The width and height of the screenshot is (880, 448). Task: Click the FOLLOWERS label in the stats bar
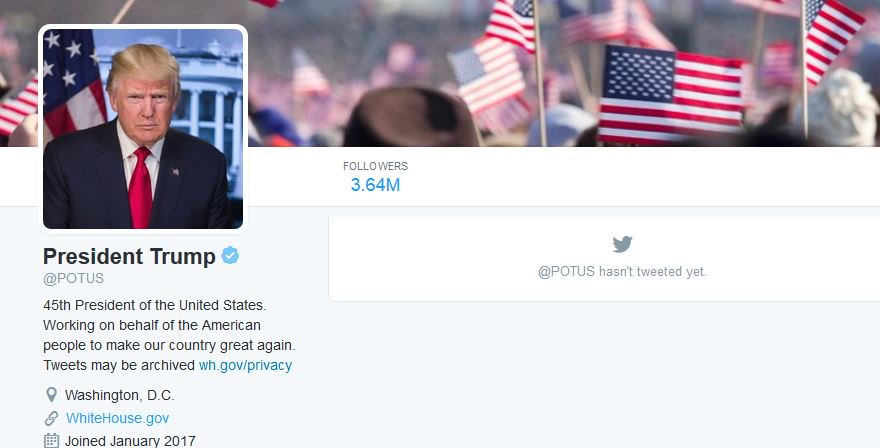pos(375,166)
